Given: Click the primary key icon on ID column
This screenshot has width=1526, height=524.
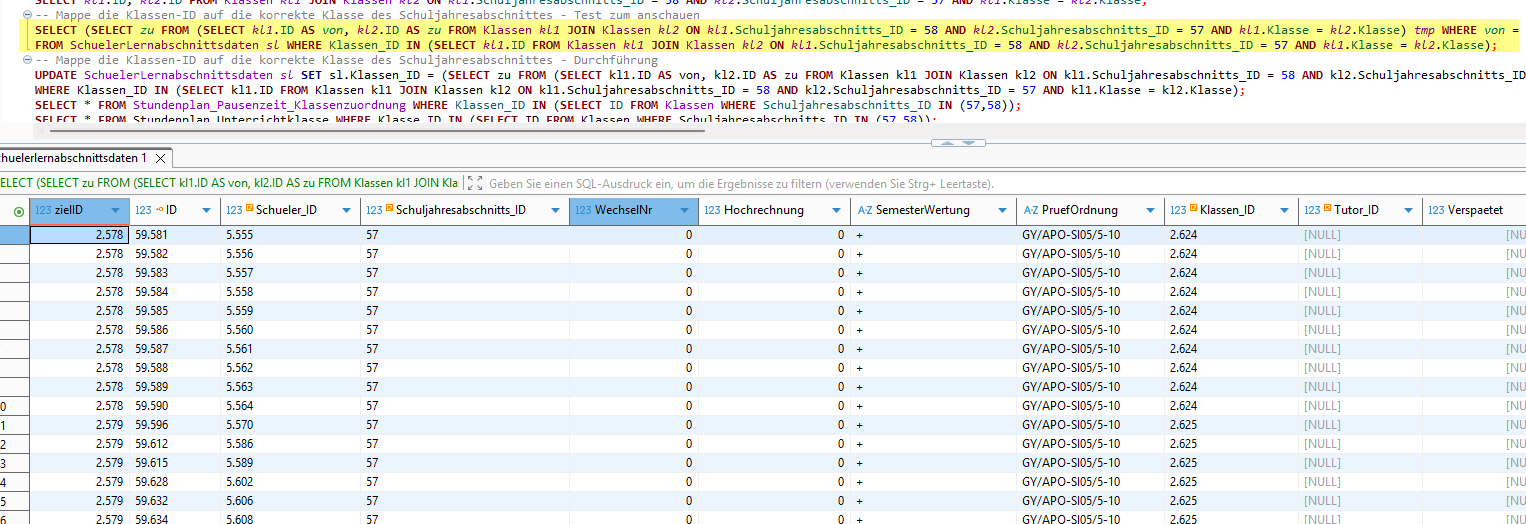Looking at the screenshot, I should [x=158, y=210].
